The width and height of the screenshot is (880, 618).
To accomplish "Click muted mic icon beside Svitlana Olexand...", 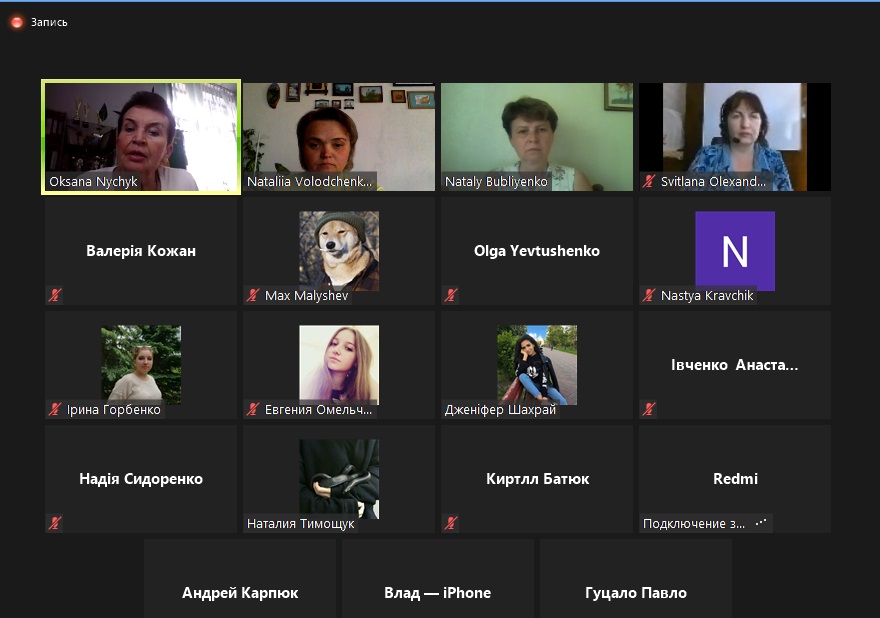I will (x=649, y=181).
